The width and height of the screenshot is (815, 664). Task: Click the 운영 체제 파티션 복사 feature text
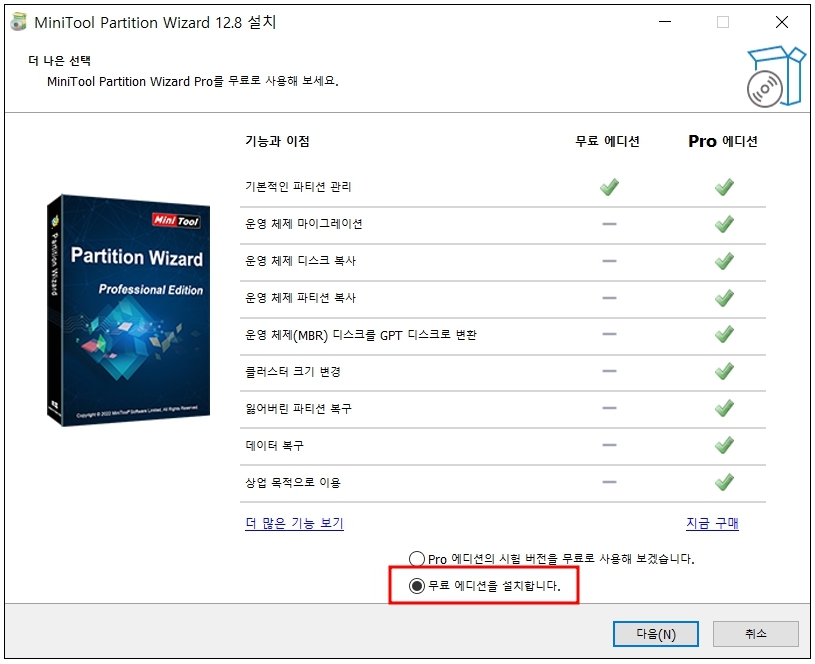click(300, 297)
